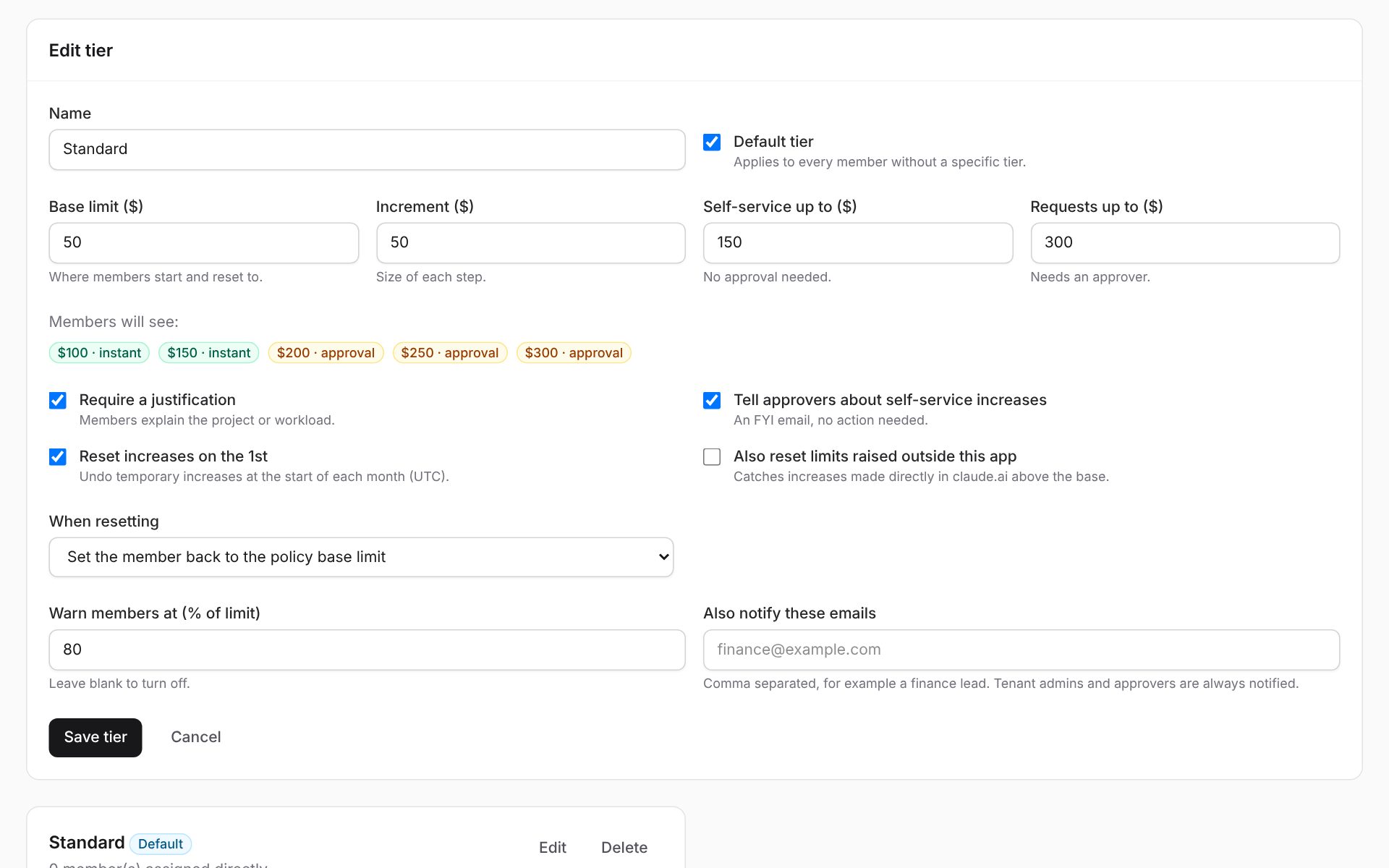Click 'Leave blank to turn off.' hint
Screen dimensions: 1389x868
click(119, 684)
